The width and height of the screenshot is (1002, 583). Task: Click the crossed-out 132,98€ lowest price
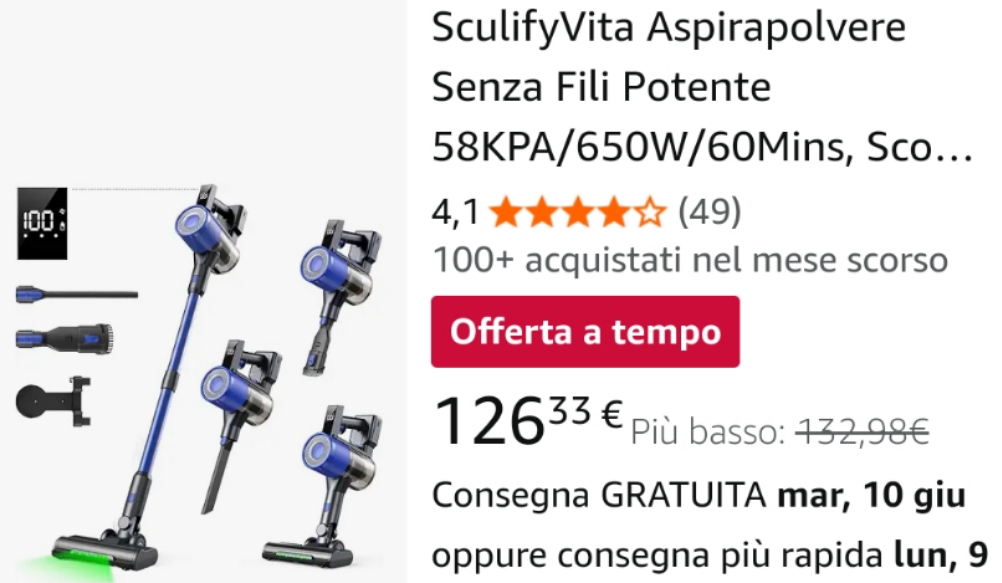pyautogui.click(x=862, y=432)
